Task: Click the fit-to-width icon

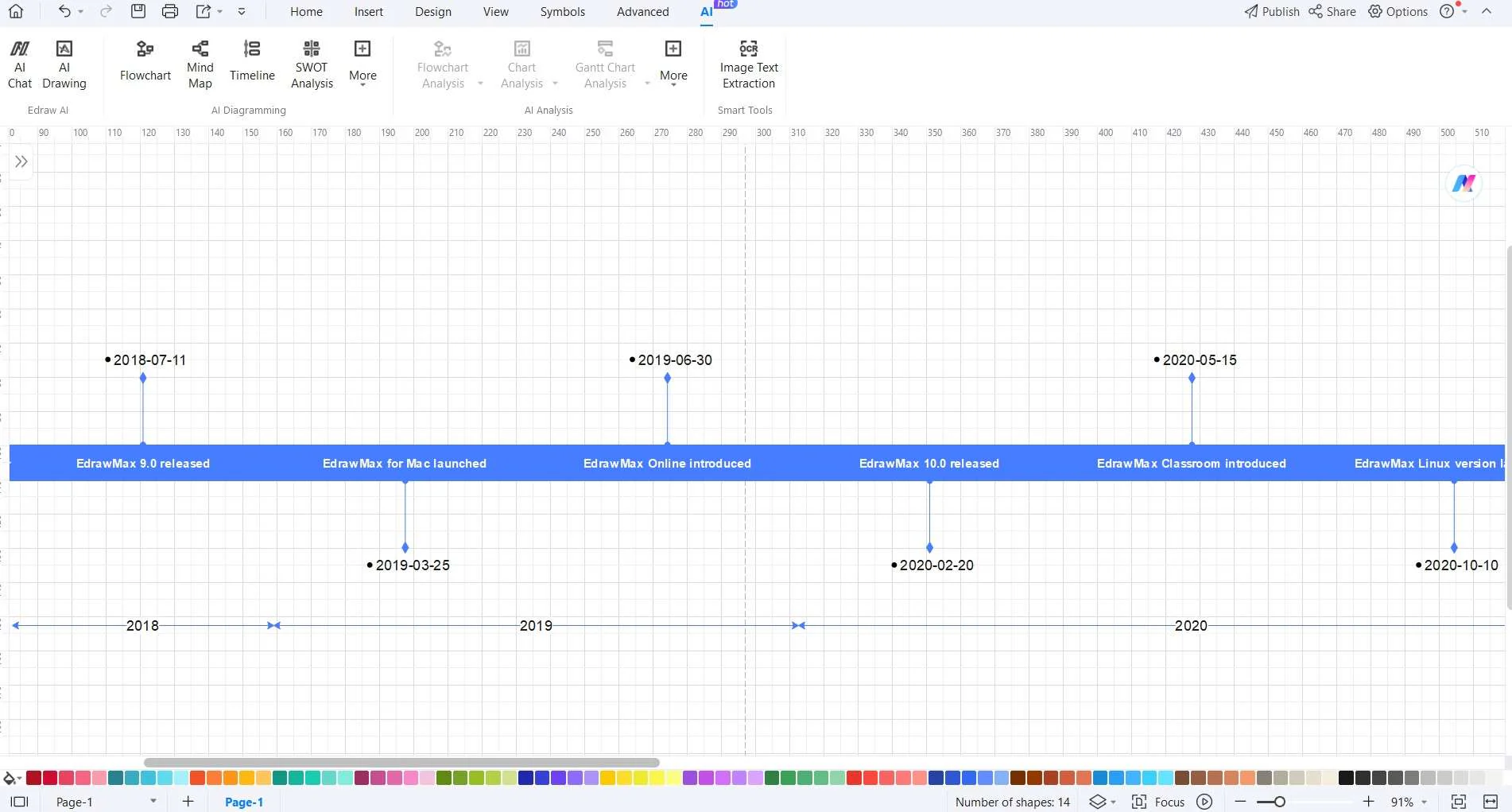Action: [x=1491, y=802]
